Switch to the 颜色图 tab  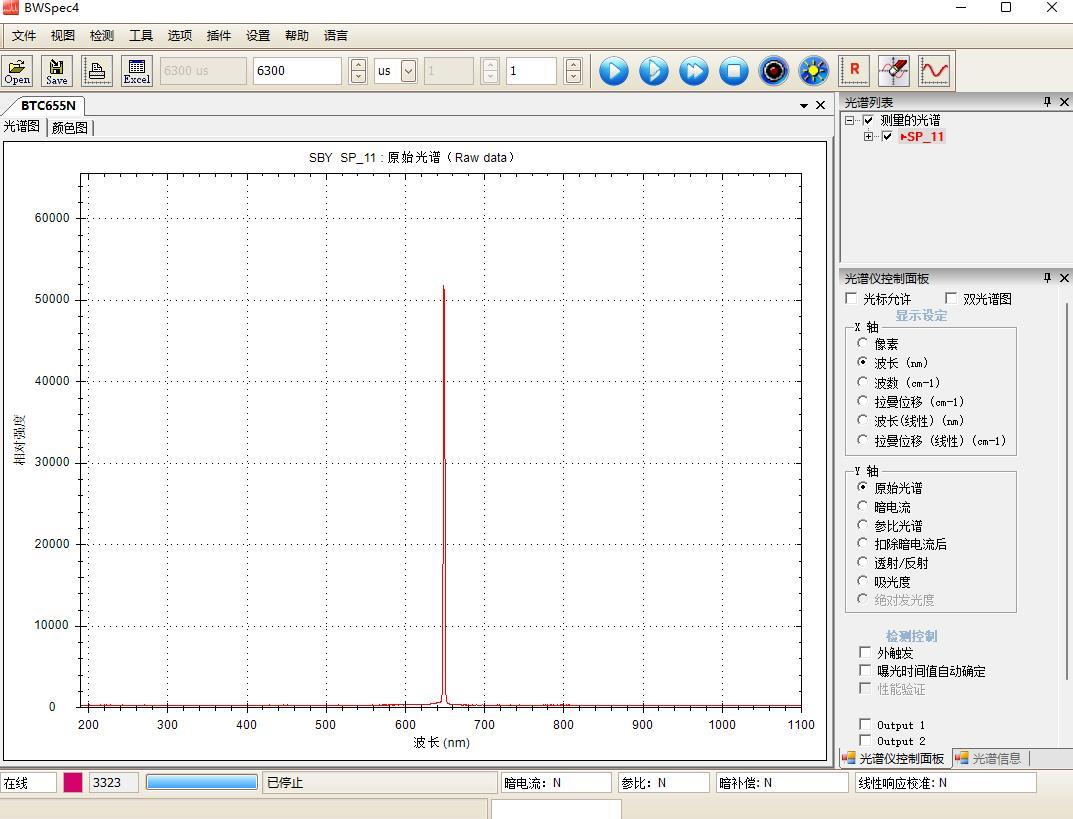pyautogui.click(x=70, y=128)
